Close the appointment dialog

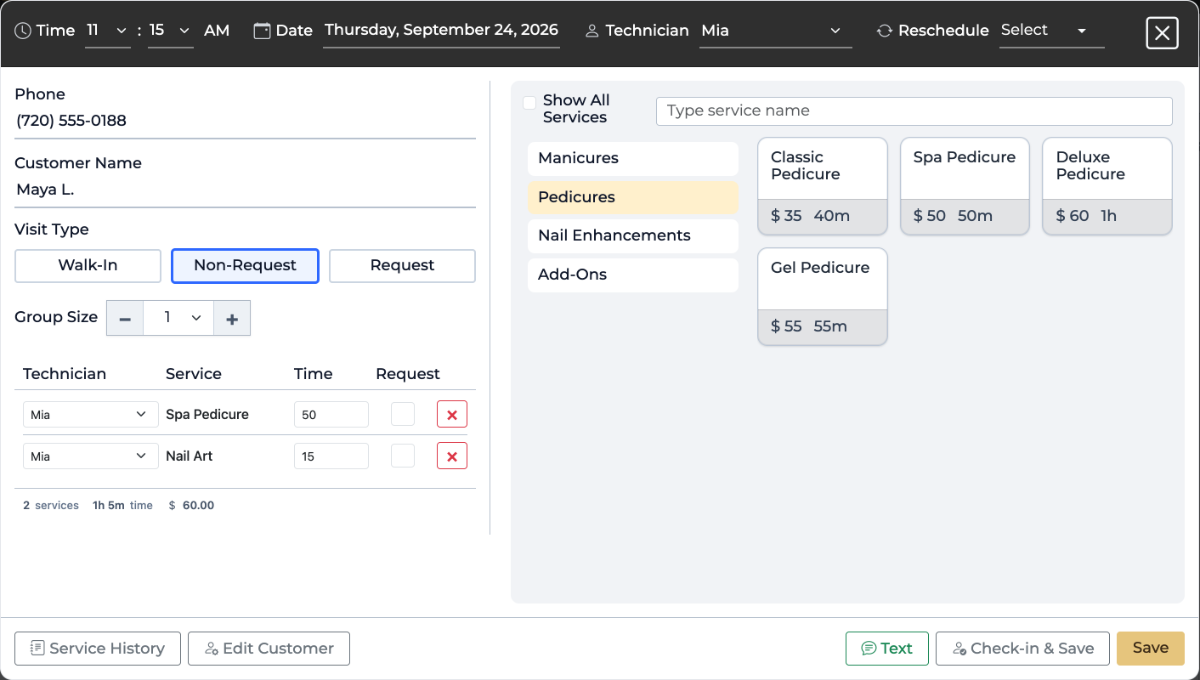pos(1162,33)
